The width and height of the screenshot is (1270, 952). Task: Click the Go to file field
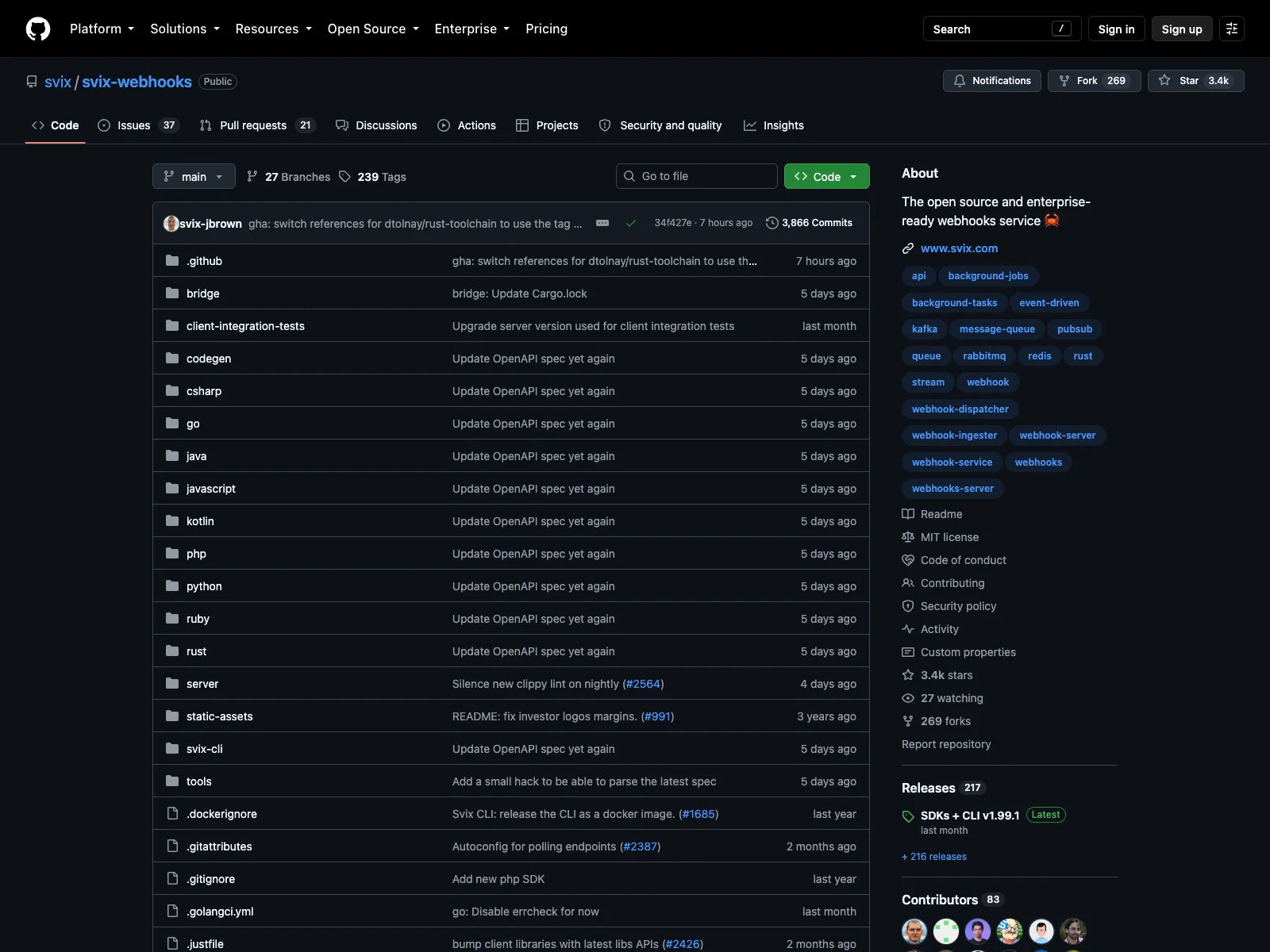click(697, 176)
